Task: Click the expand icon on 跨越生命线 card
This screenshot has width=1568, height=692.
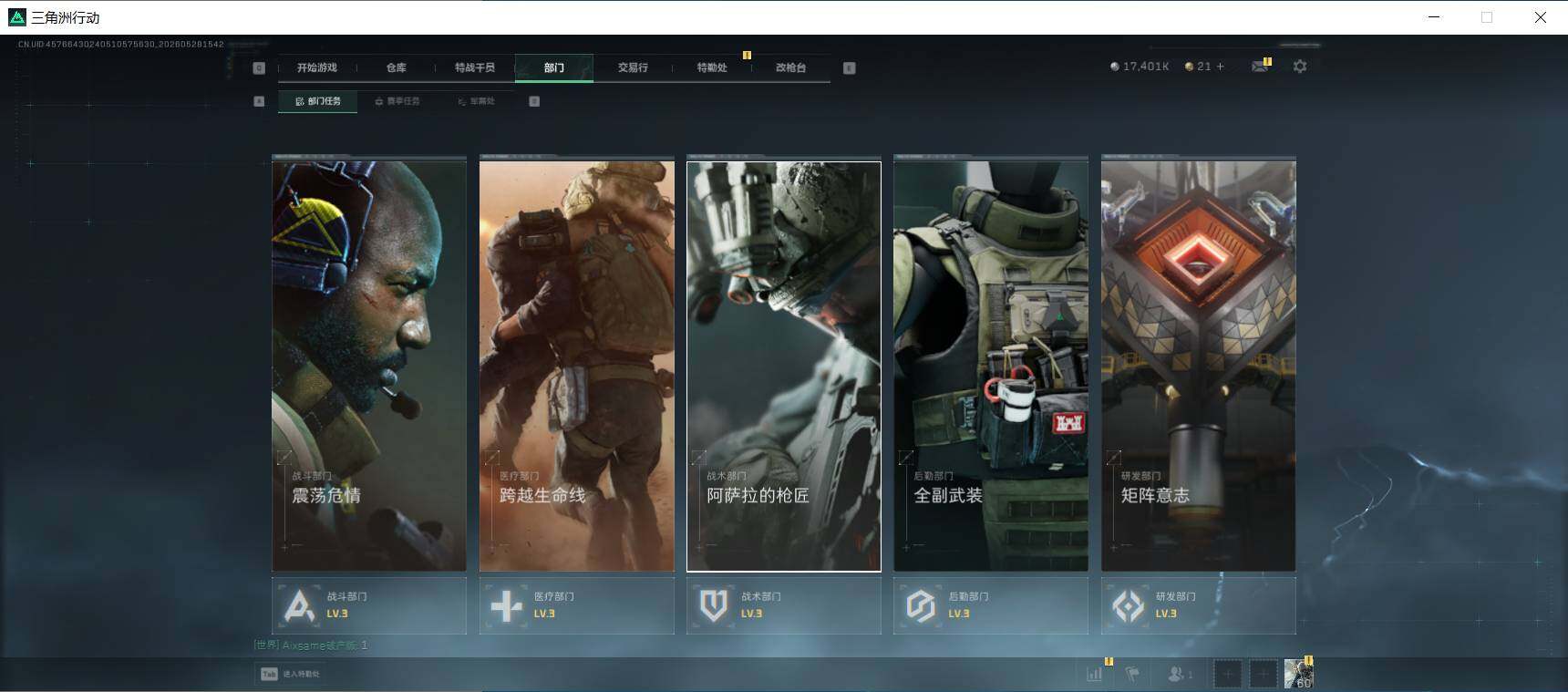Action: coord(492,457)
